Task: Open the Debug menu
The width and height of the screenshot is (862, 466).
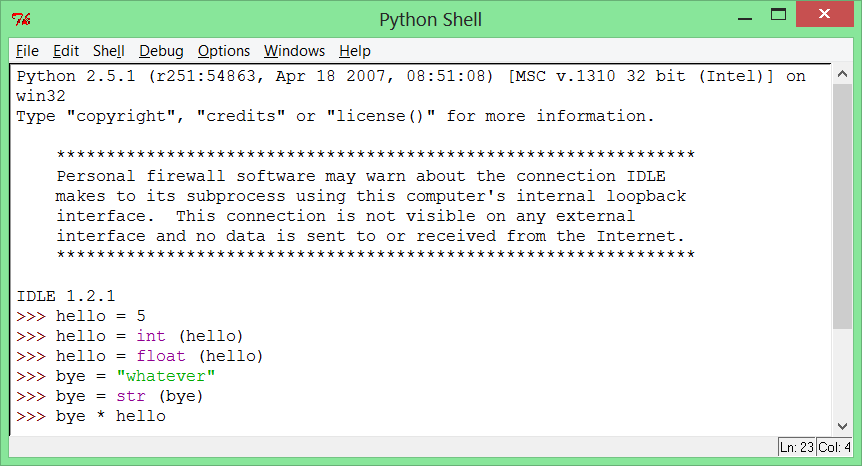Action: point(161,51)
